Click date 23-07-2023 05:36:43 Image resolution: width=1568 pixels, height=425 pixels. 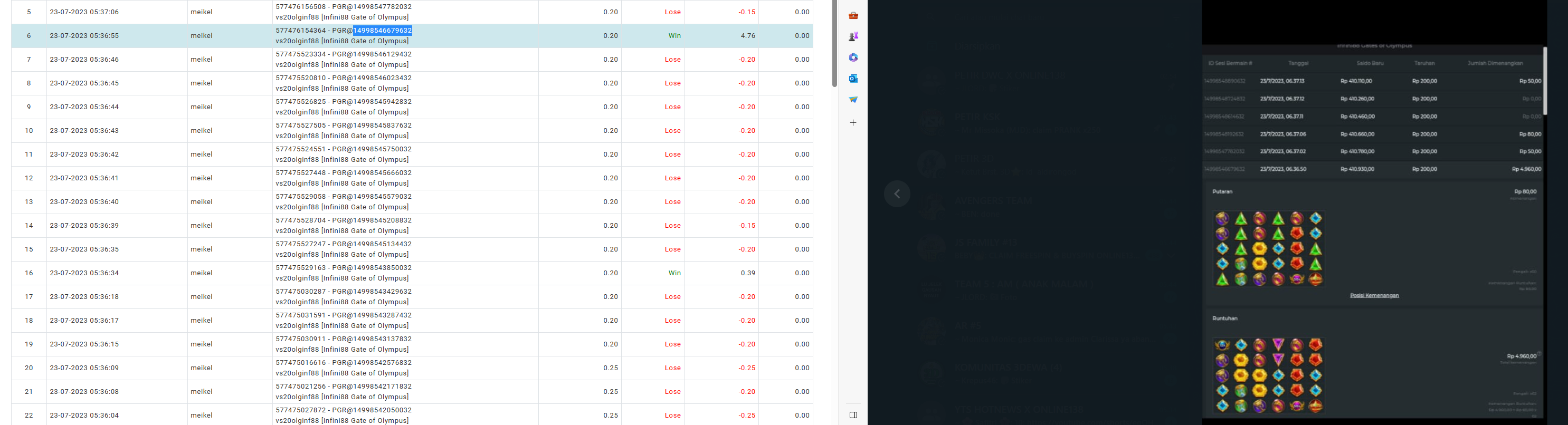tap(84, 131)
